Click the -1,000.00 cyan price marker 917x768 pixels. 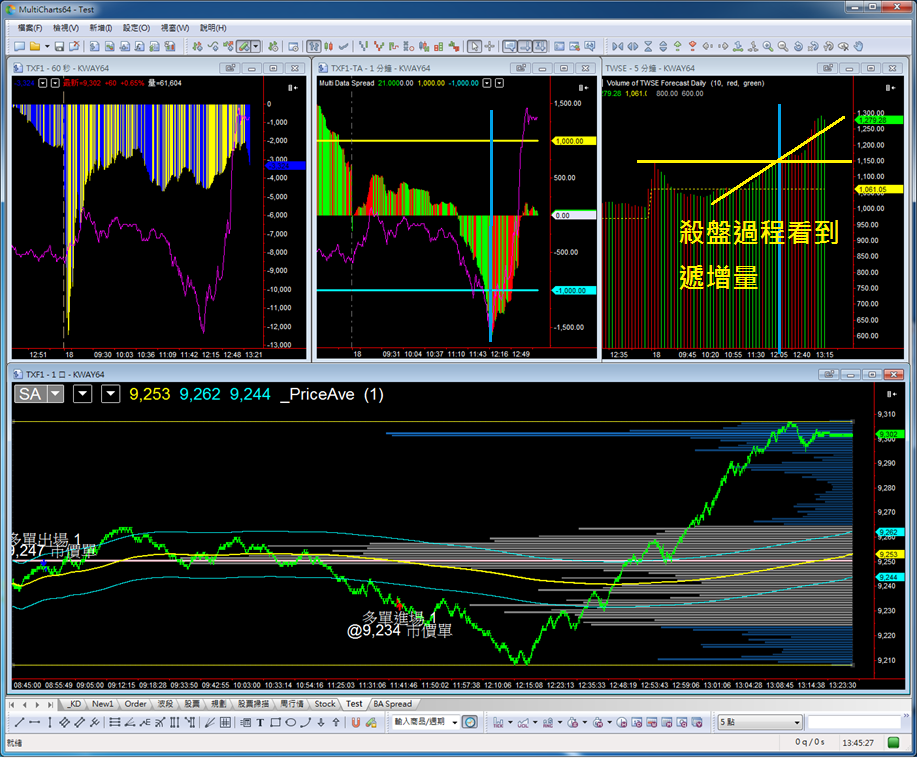pos(574,290)
